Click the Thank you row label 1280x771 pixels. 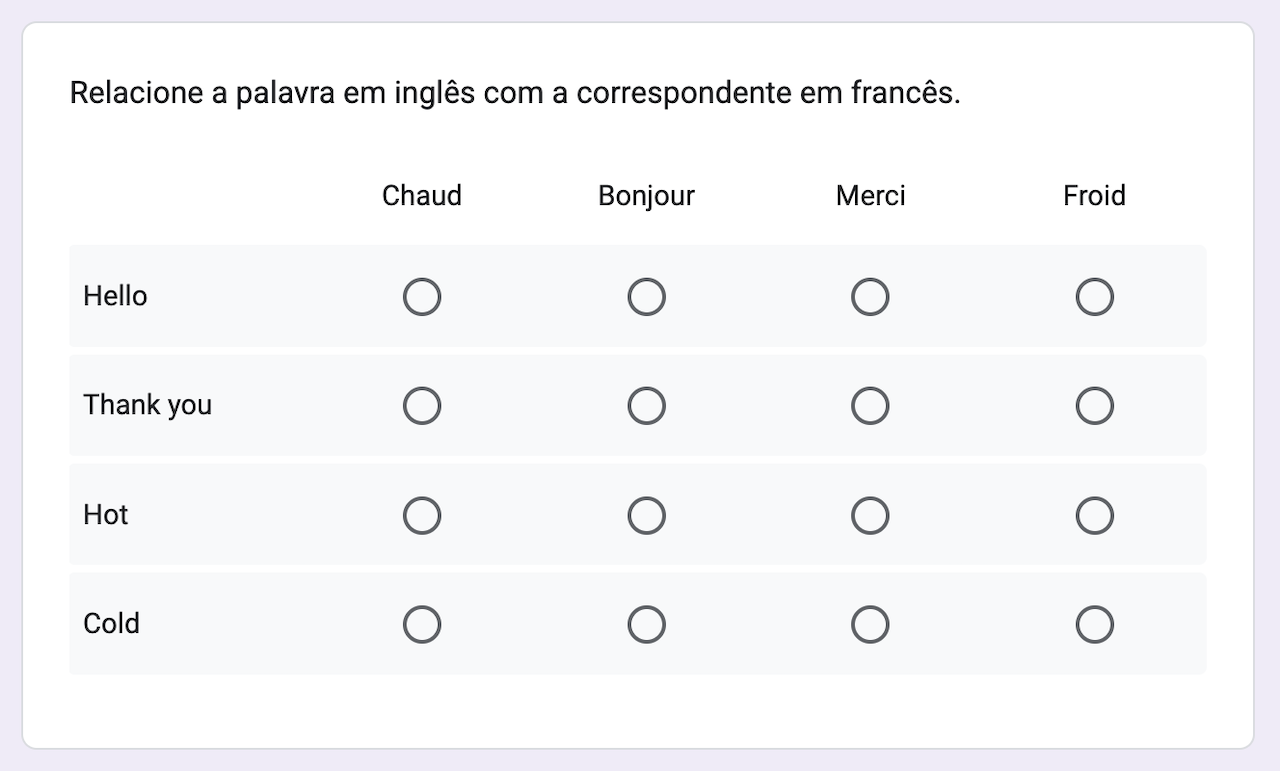[x=147, y=405]
